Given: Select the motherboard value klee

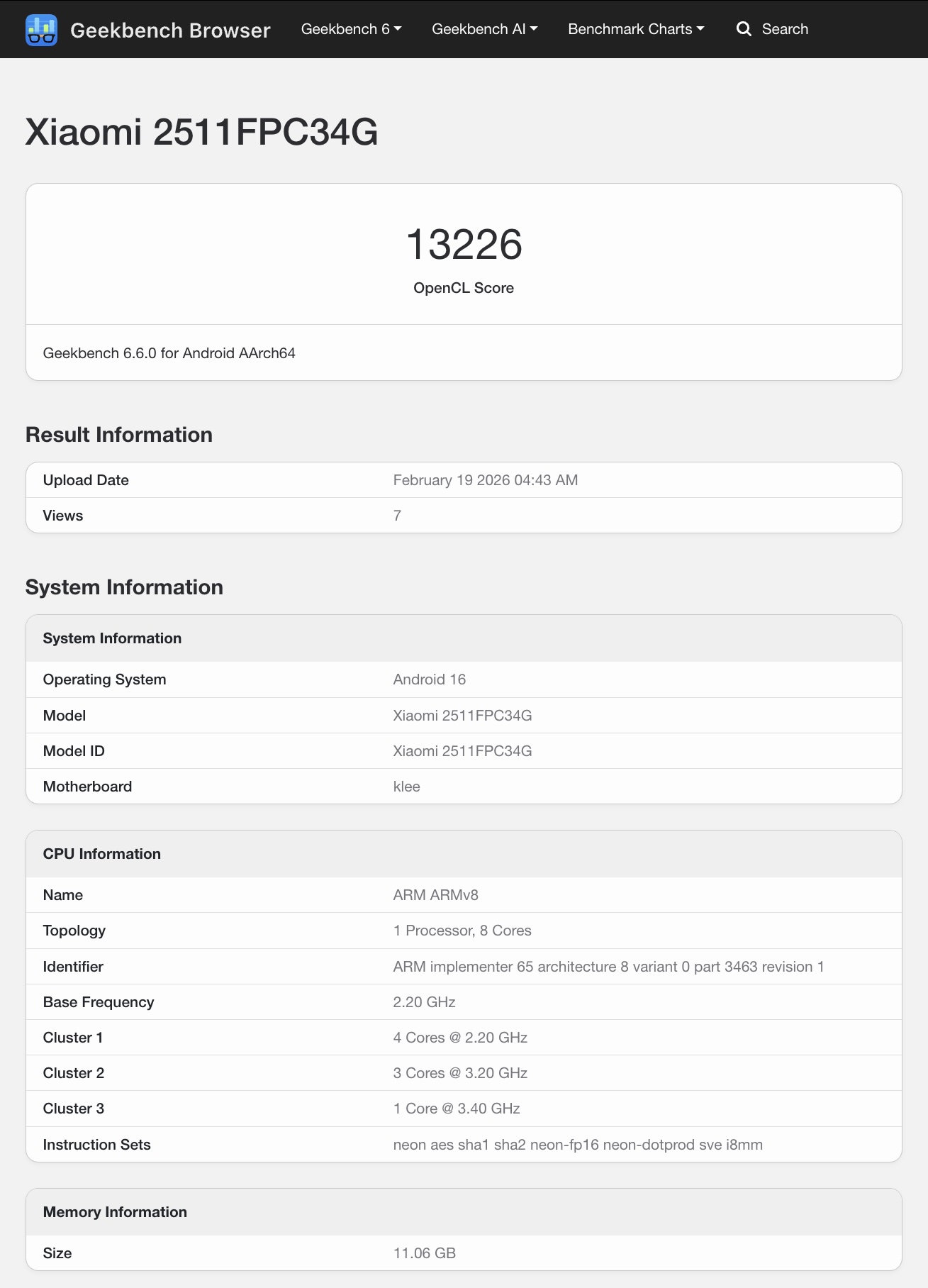Looking at the screenshot, I should [407, 787].
